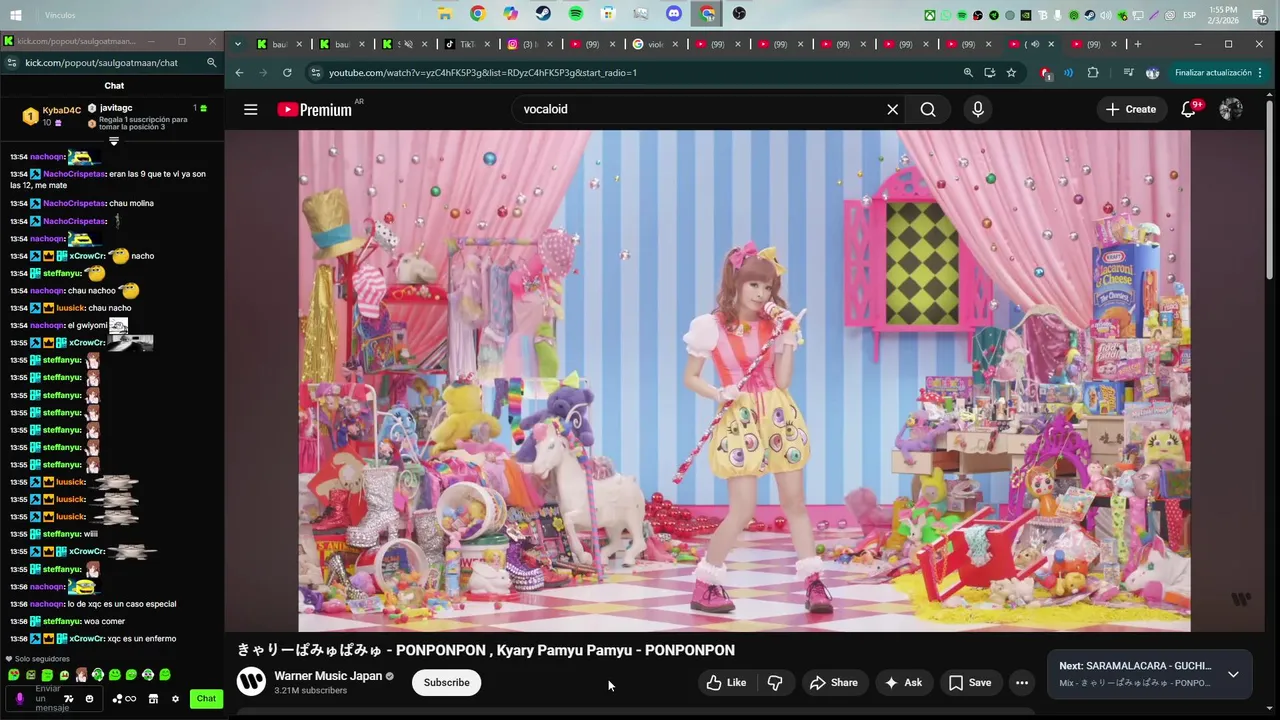Open Chrome three-dot menu beside Finalizar actualización

1260,73
